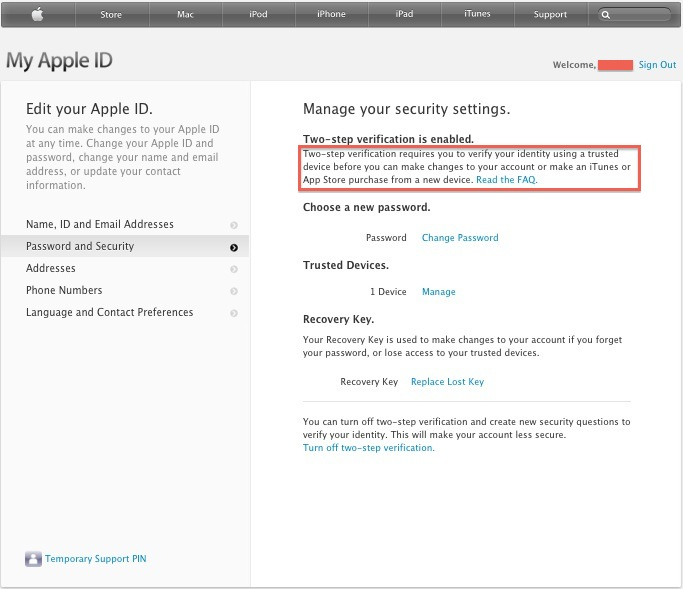
Task: Click the Apple logo in navigation bar
Action: pos(38,14)
